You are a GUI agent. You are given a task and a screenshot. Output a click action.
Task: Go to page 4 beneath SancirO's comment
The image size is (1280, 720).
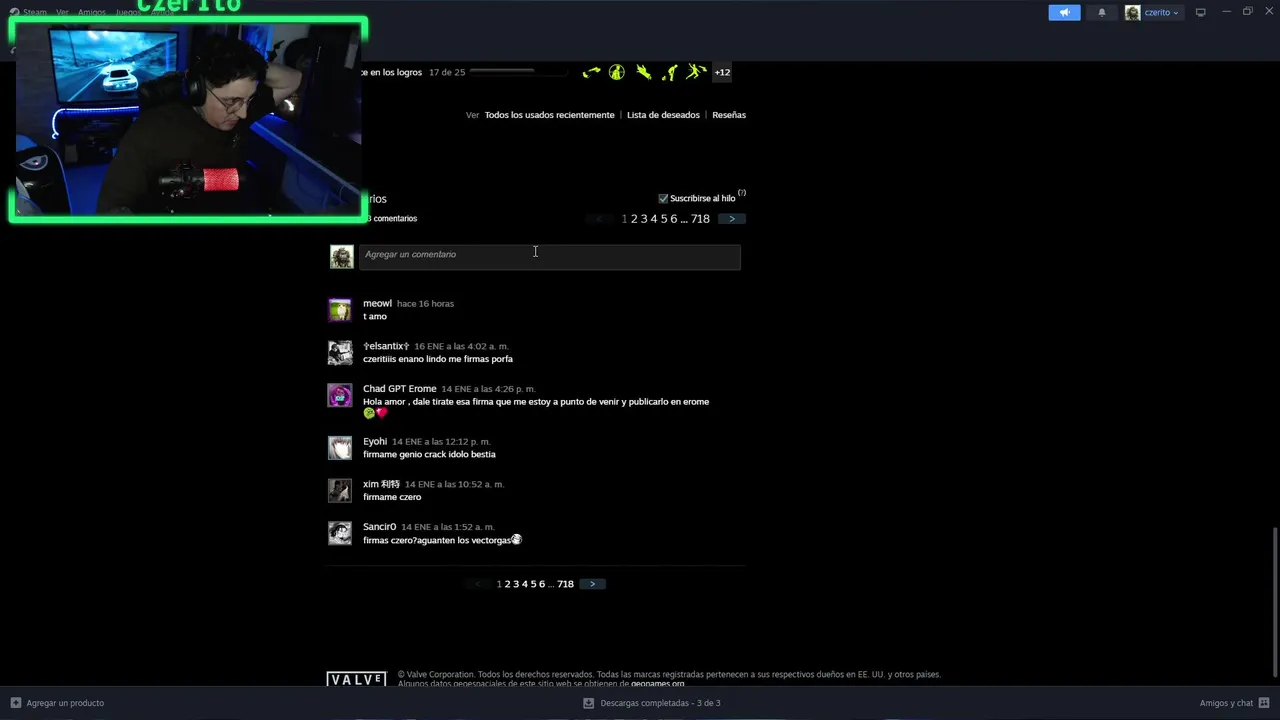tap(525, 584)
